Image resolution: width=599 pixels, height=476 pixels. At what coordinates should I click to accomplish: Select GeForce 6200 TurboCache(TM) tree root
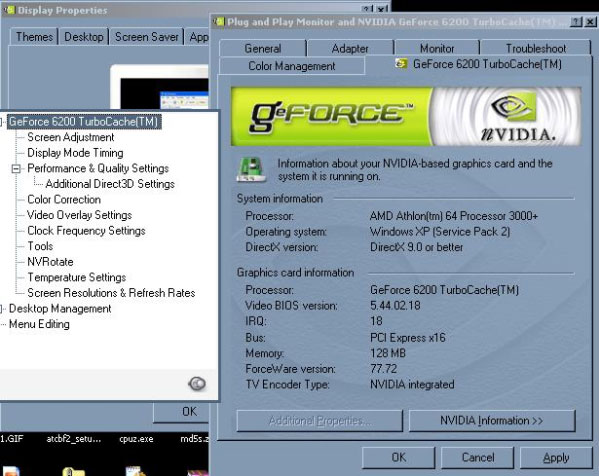pos(84,121)
